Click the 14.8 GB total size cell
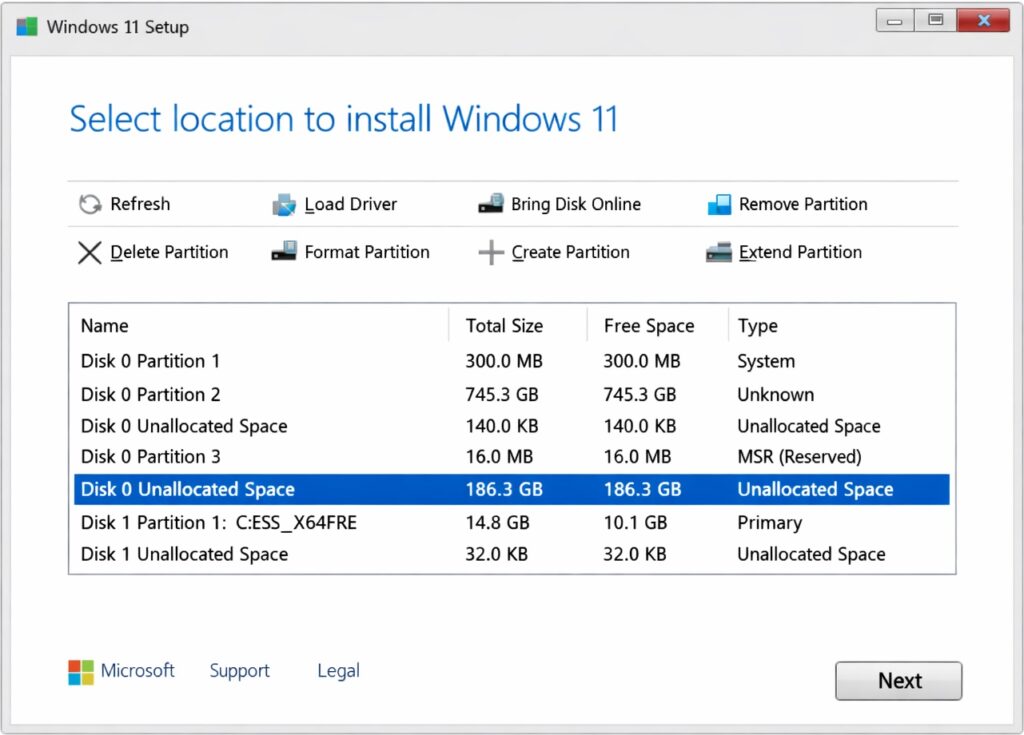The width and height of the screenshot is (1024, 735). click(497, 523)
